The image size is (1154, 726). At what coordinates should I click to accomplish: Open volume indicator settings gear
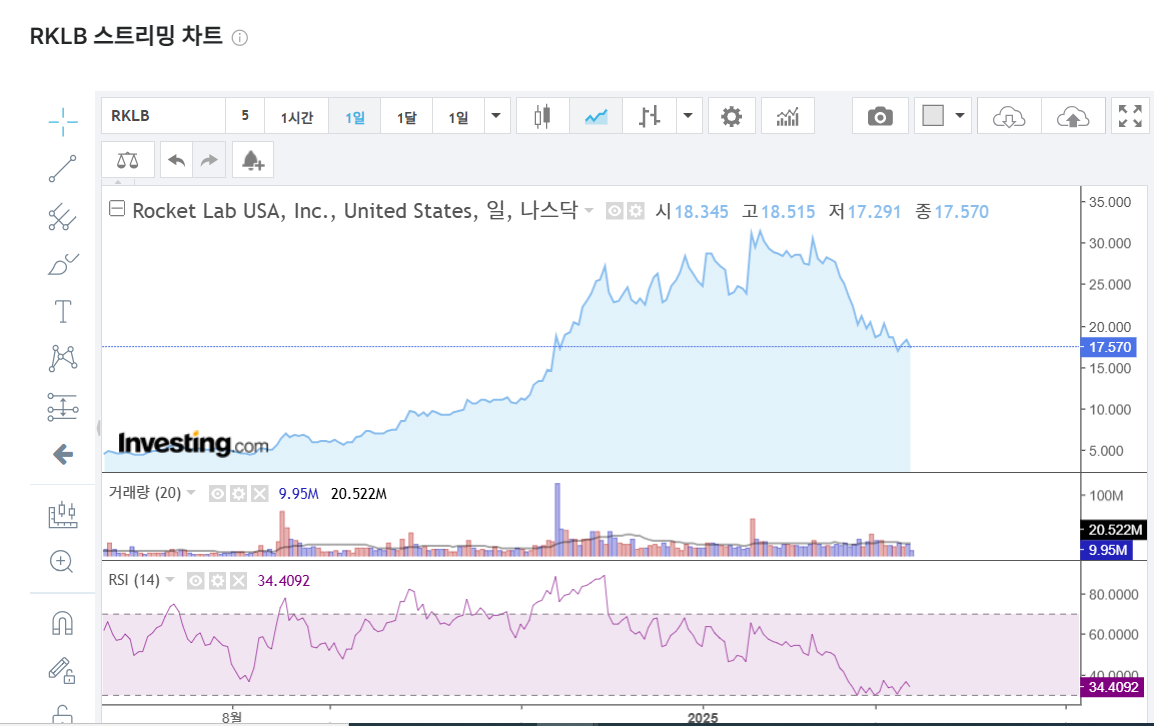click(238, 493)
